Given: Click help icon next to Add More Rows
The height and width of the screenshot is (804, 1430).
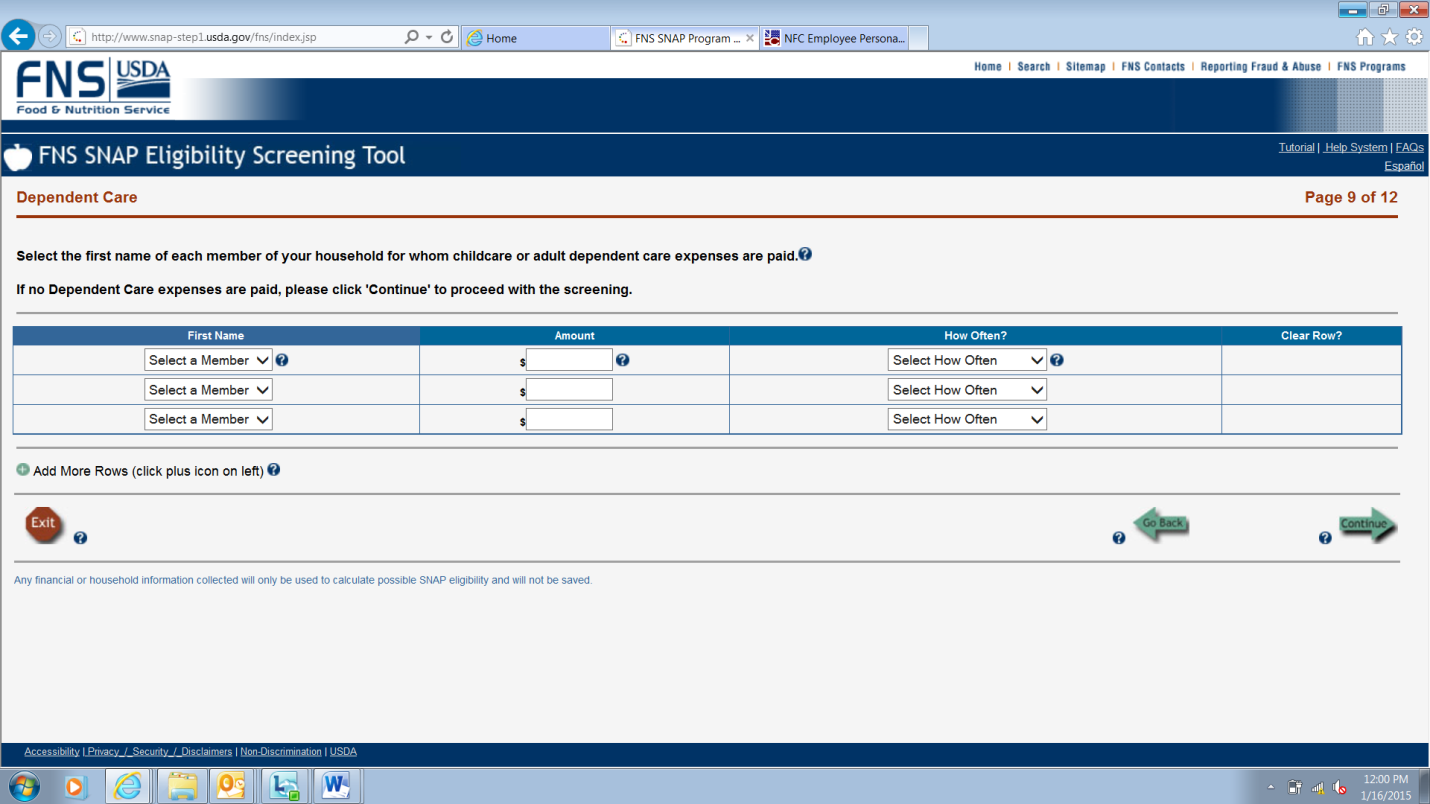Looking at the screenshot, I should (274, 470).
